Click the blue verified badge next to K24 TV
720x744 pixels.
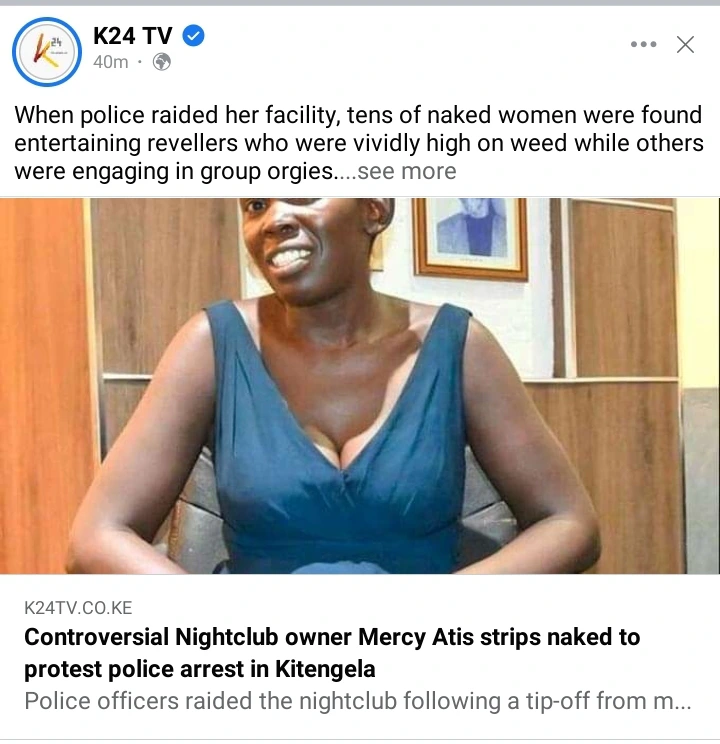tap(194, 36)
